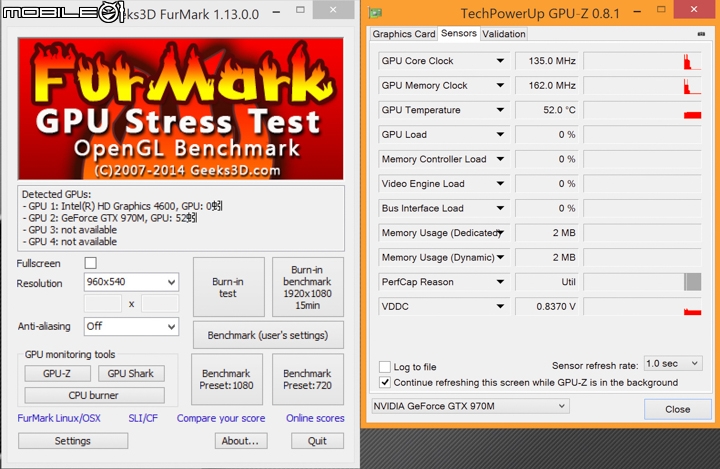This screenshot has height=469, width=720.
Task: Expand the Memory Controller Load dropdown
Action: 501,159
